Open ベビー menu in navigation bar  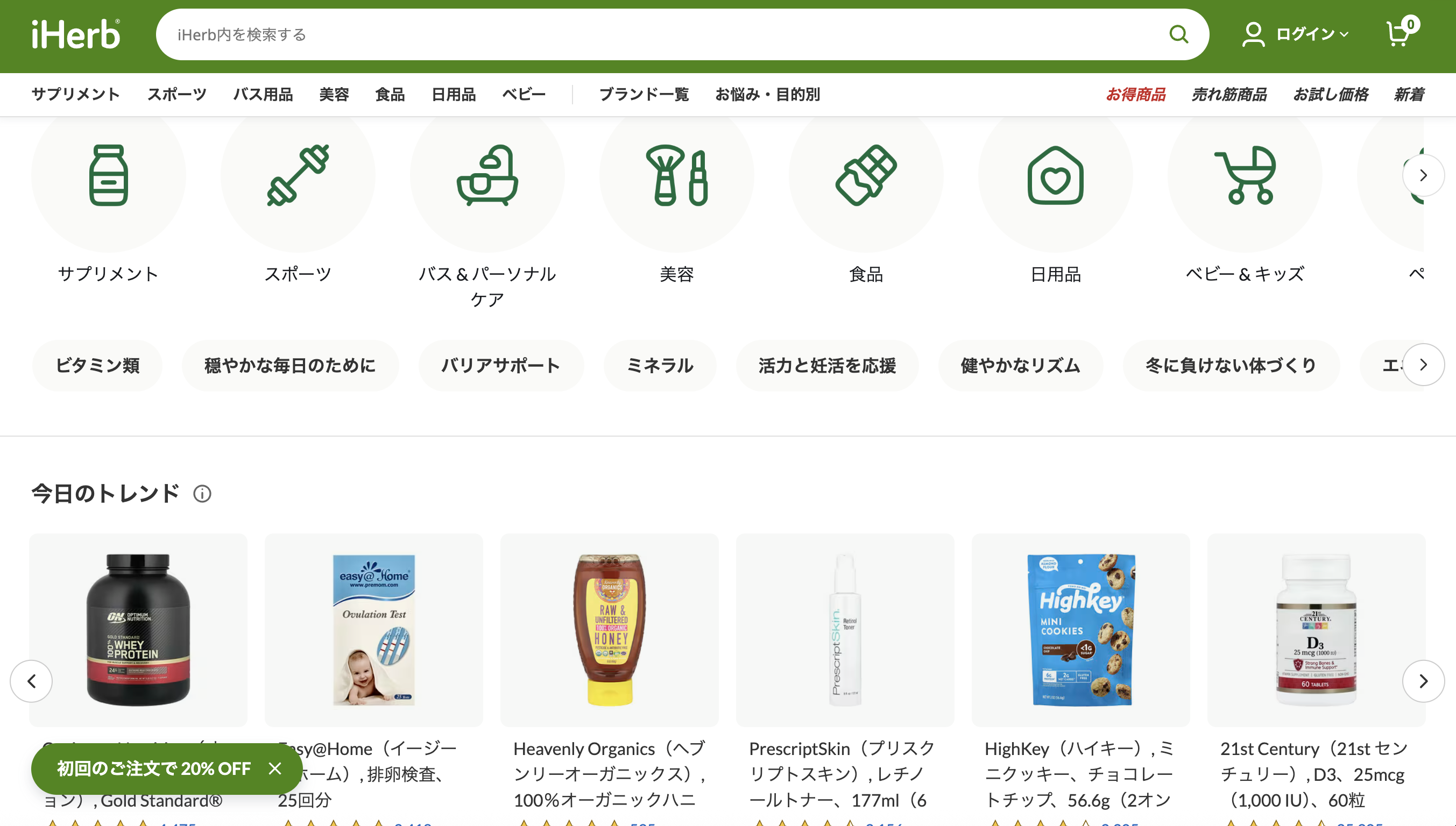tap(524, 94)
